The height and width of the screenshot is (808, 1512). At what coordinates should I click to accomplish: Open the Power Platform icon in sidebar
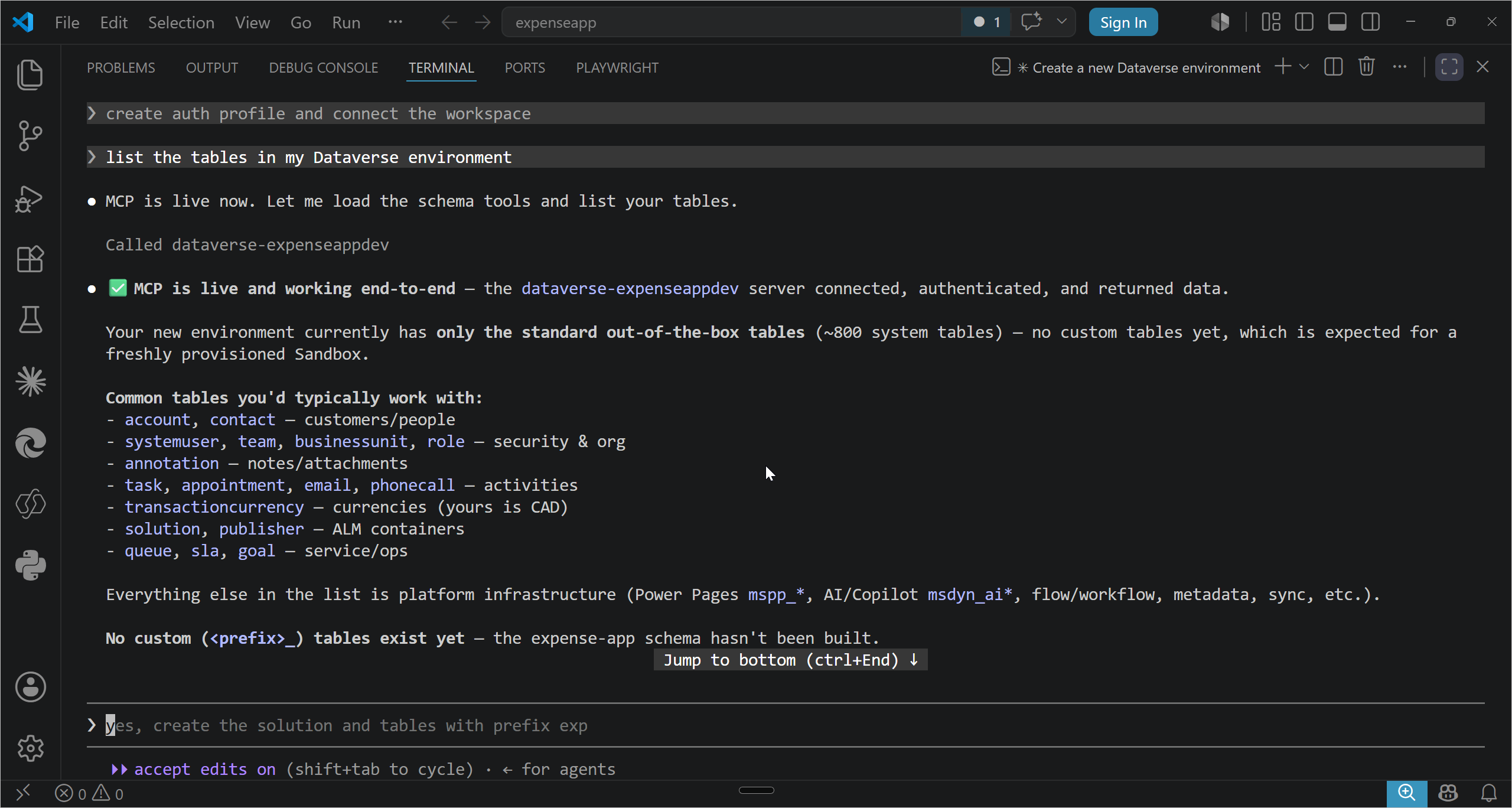30,504
